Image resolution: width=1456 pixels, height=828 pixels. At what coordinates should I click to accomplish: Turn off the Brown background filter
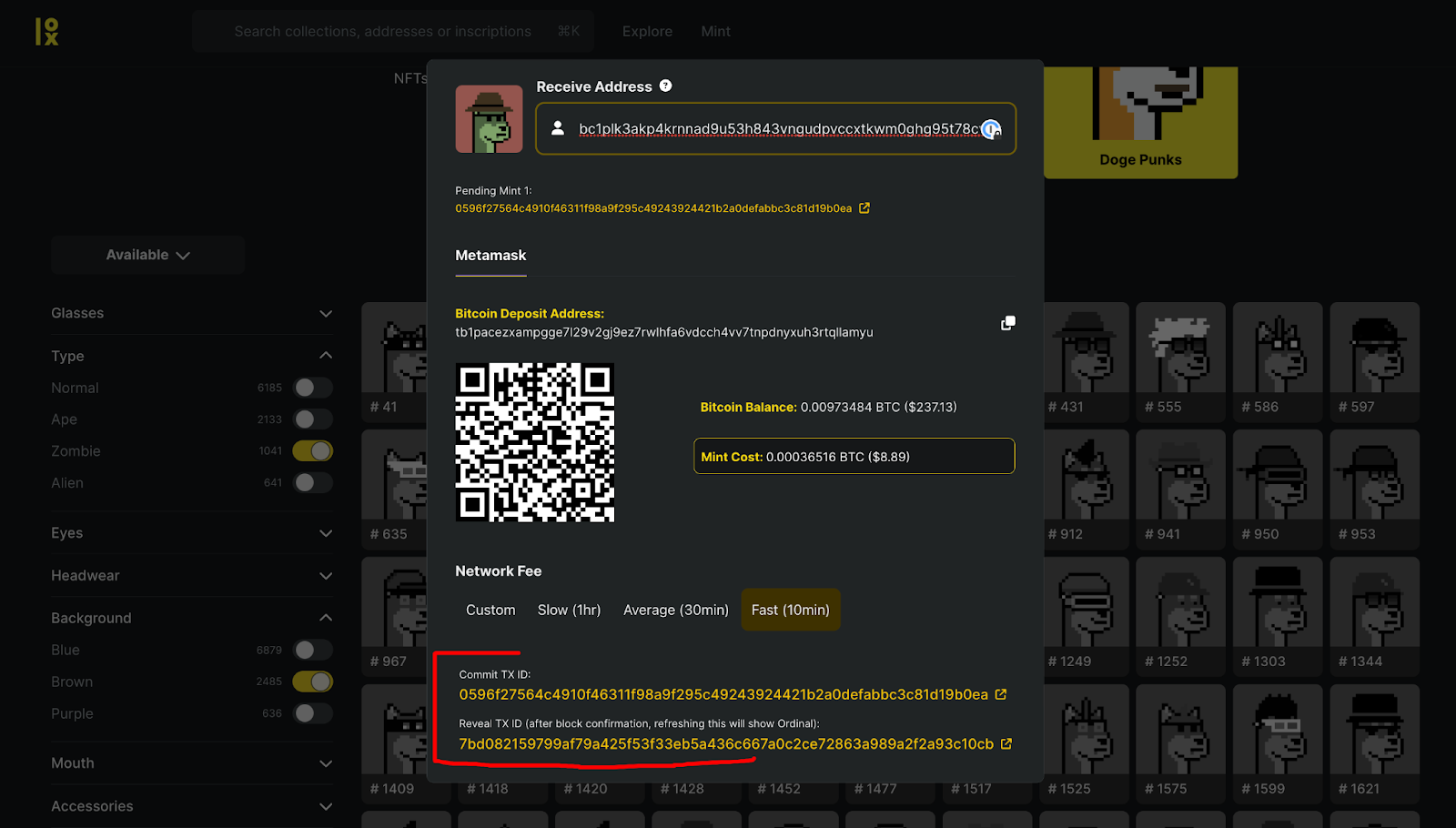tap(313, 682)
